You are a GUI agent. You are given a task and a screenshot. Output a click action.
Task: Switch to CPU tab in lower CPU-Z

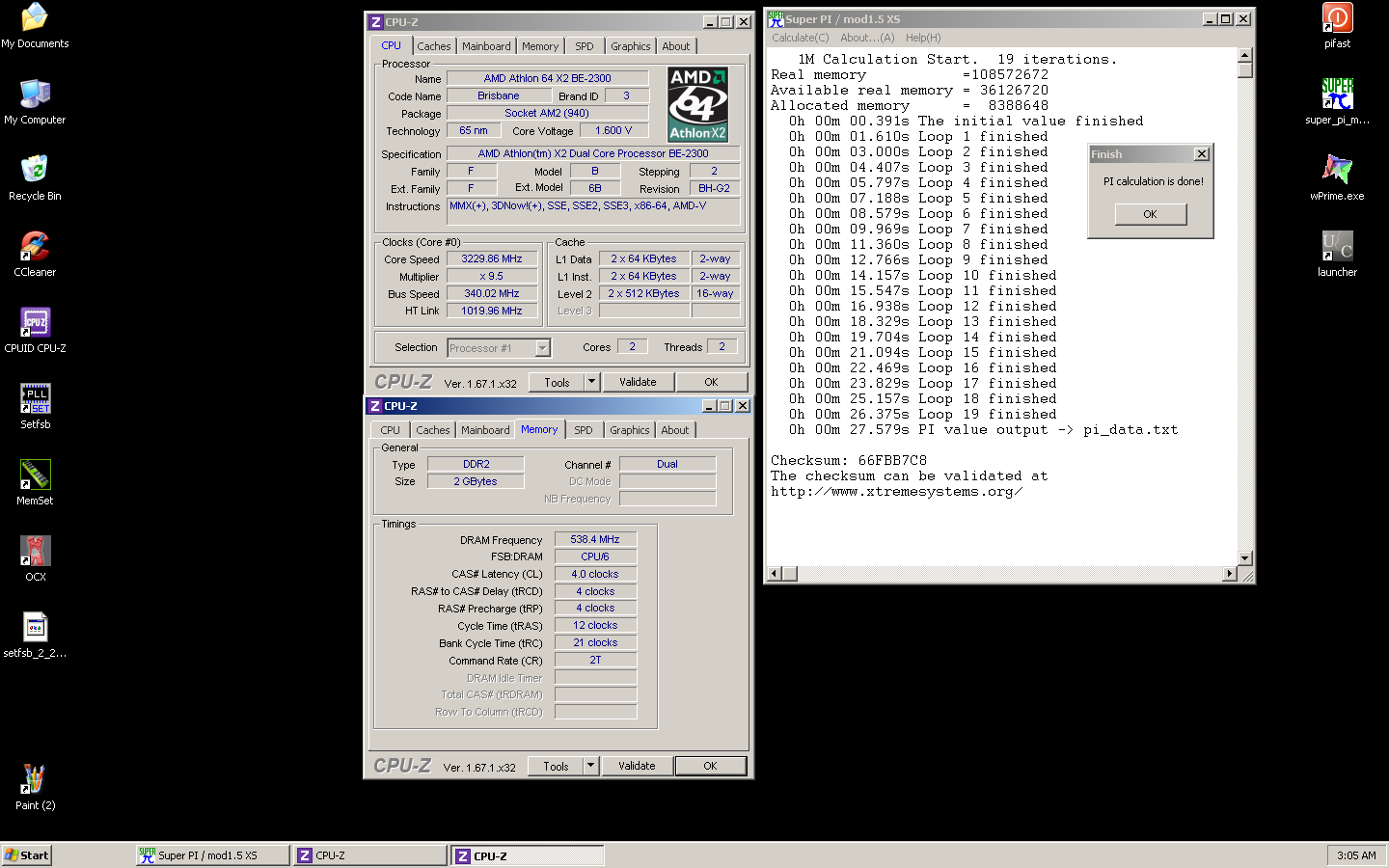point(391,430)
